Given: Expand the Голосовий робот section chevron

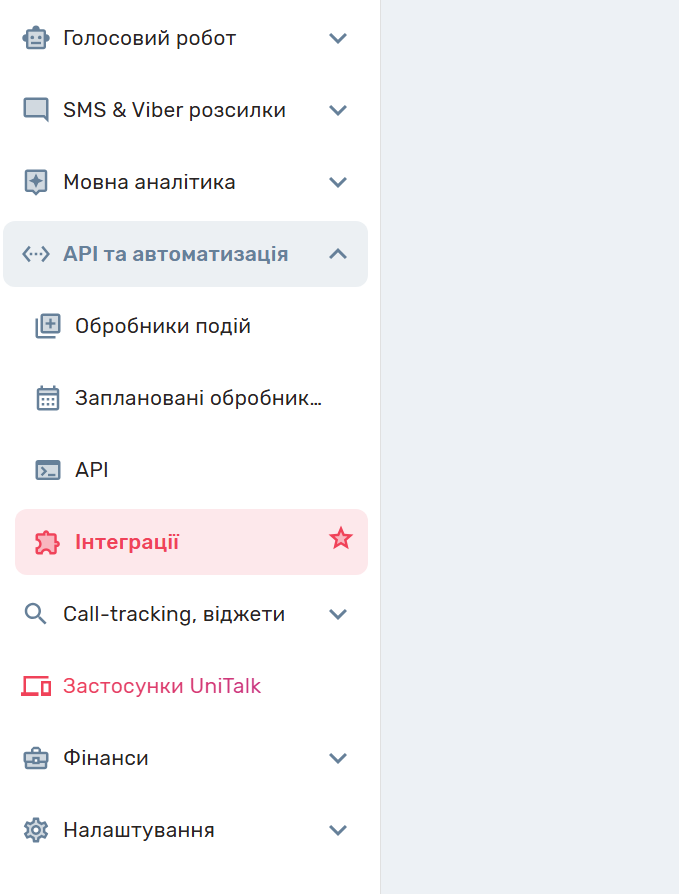Looking at the screenshot, I should point(338,39).
